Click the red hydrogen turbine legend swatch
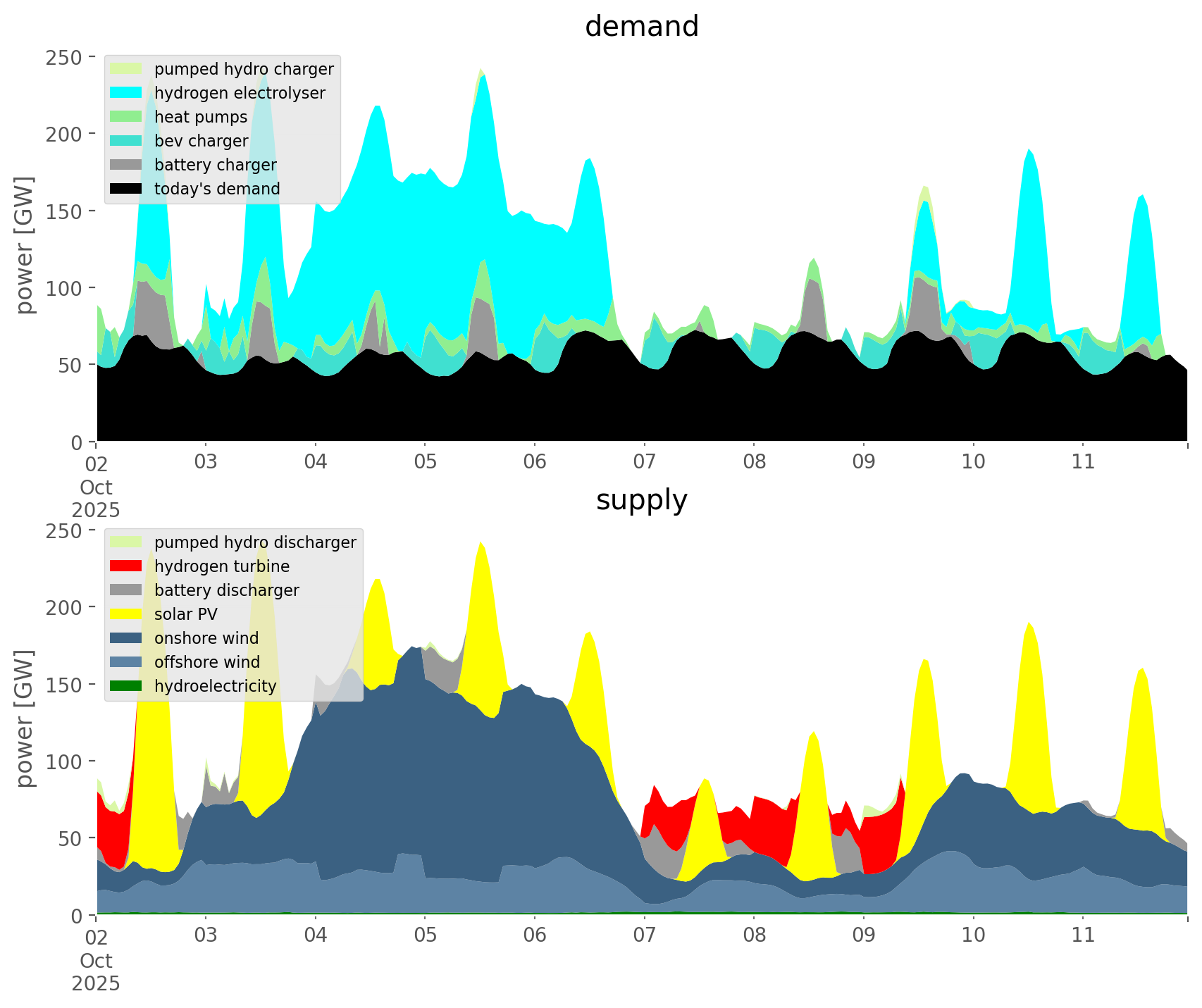Image resolution: width=1202 pixels, height=1008 pixels. pyautogui.click(x=126, y=566)
